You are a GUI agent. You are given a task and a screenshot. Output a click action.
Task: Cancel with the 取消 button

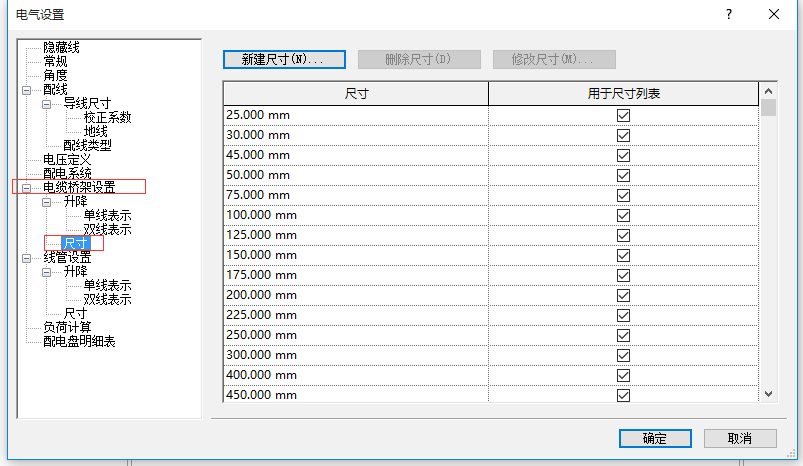[740, 438]
